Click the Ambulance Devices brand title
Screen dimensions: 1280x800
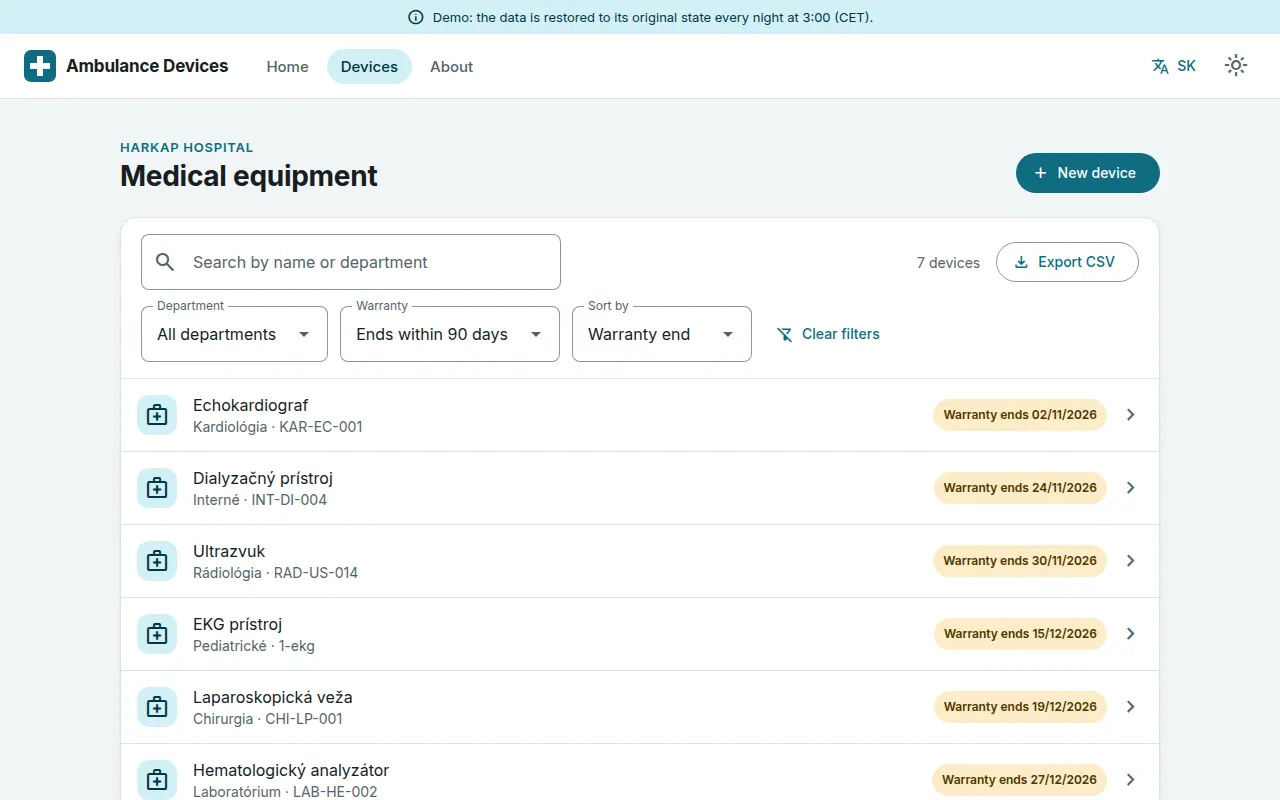click(x=147, y=66)
